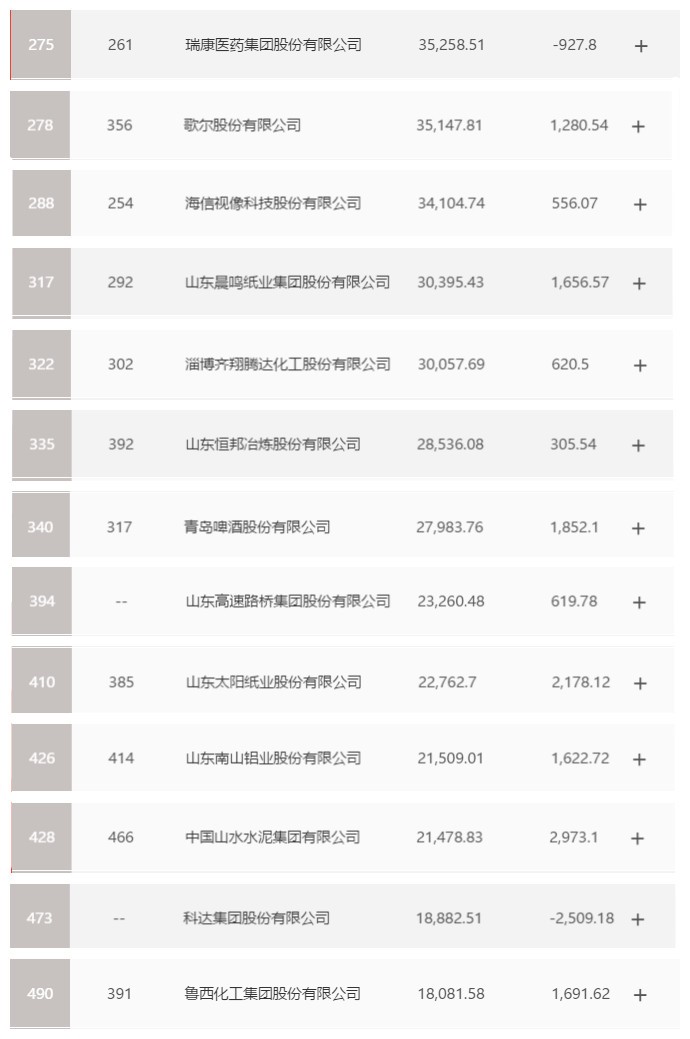
Task: Click rank badge 428
Action: 41,837
